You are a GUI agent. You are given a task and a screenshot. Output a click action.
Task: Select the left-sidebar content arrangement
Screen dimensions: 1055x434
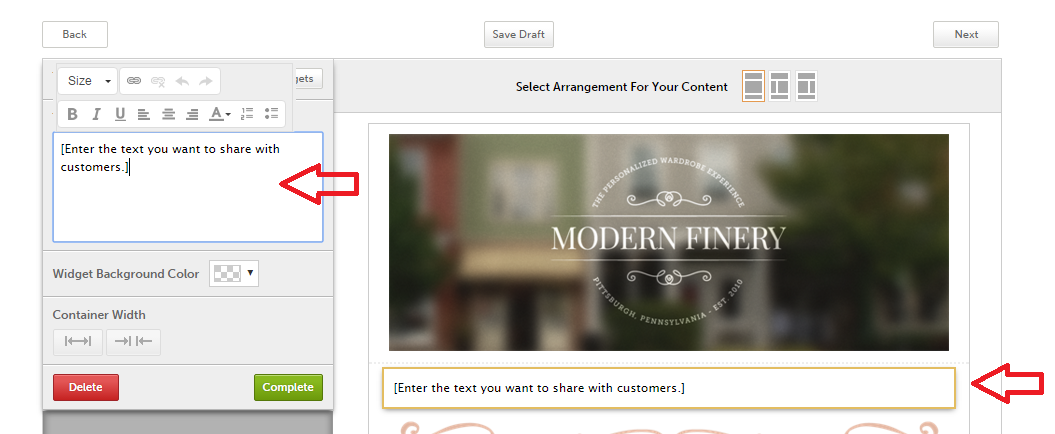coord(779,86)
